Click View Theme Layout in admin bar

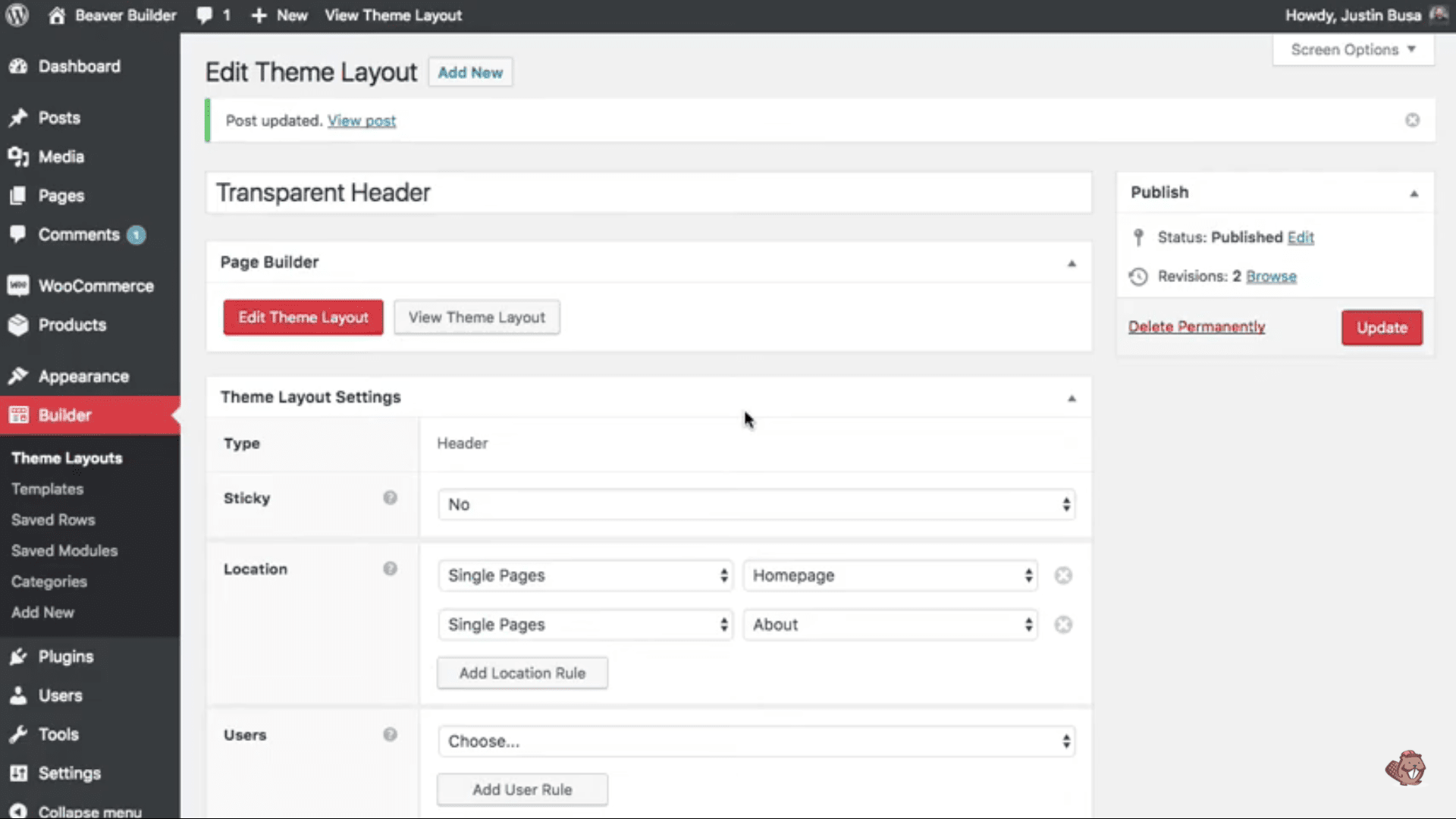tap(393, 15)
